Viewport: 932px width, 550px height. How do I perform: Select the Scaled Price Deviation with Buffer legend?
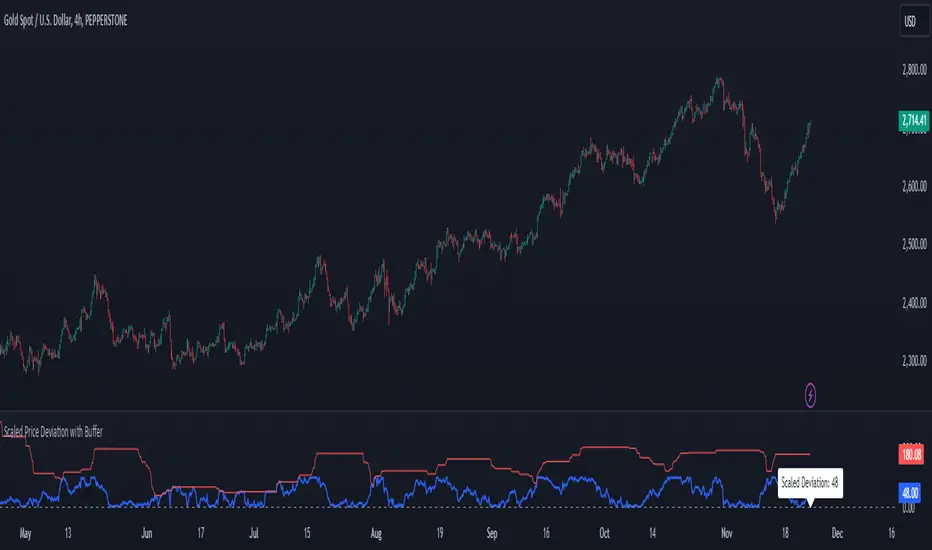point(53,432)
